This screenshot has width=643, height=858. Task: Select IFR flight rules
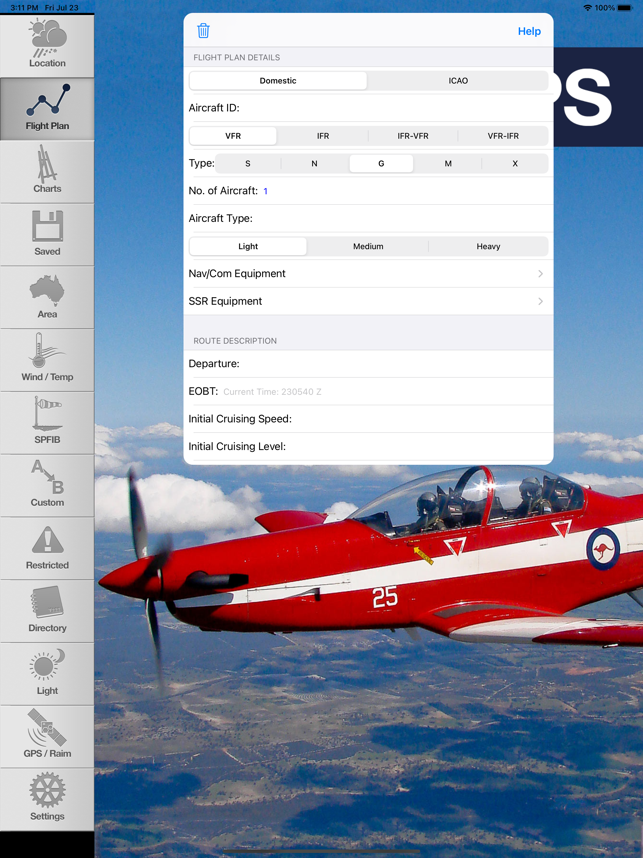pyautogui.click(x=323, y=136)
